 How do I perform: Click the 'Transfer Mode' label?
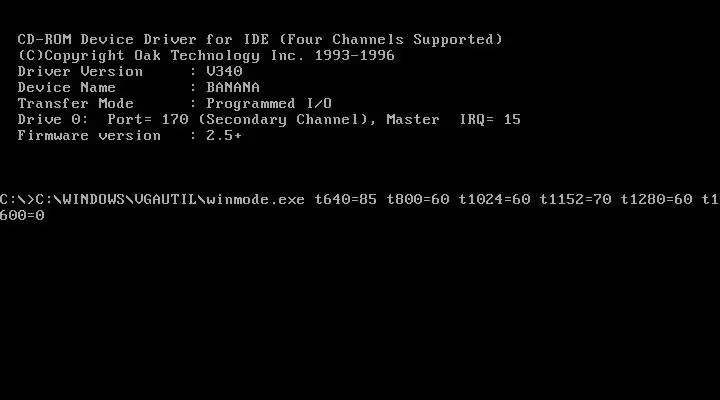76,103
